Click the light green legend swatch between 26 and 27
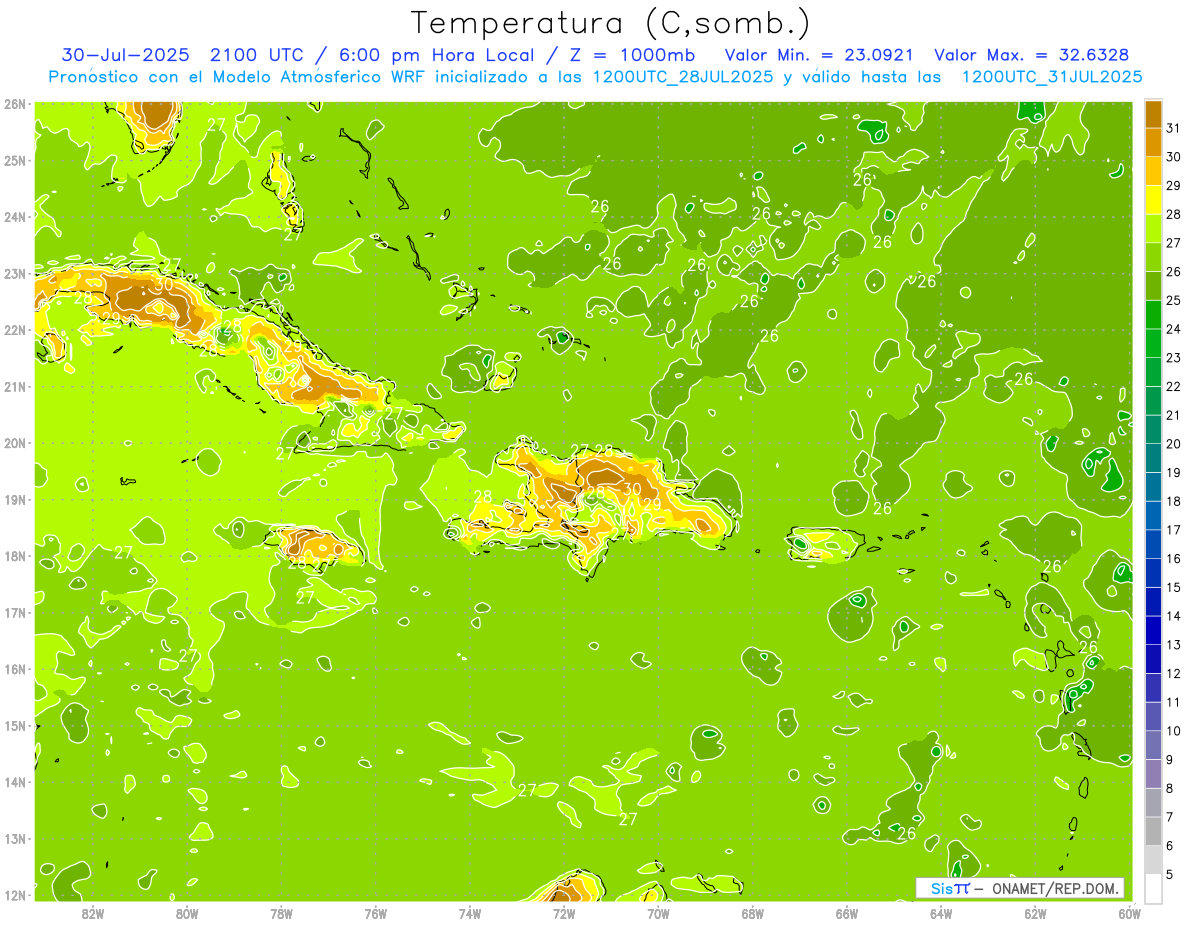This screenshot has width=1200, height=927. pyautogui.click(x=1153, y=257)
